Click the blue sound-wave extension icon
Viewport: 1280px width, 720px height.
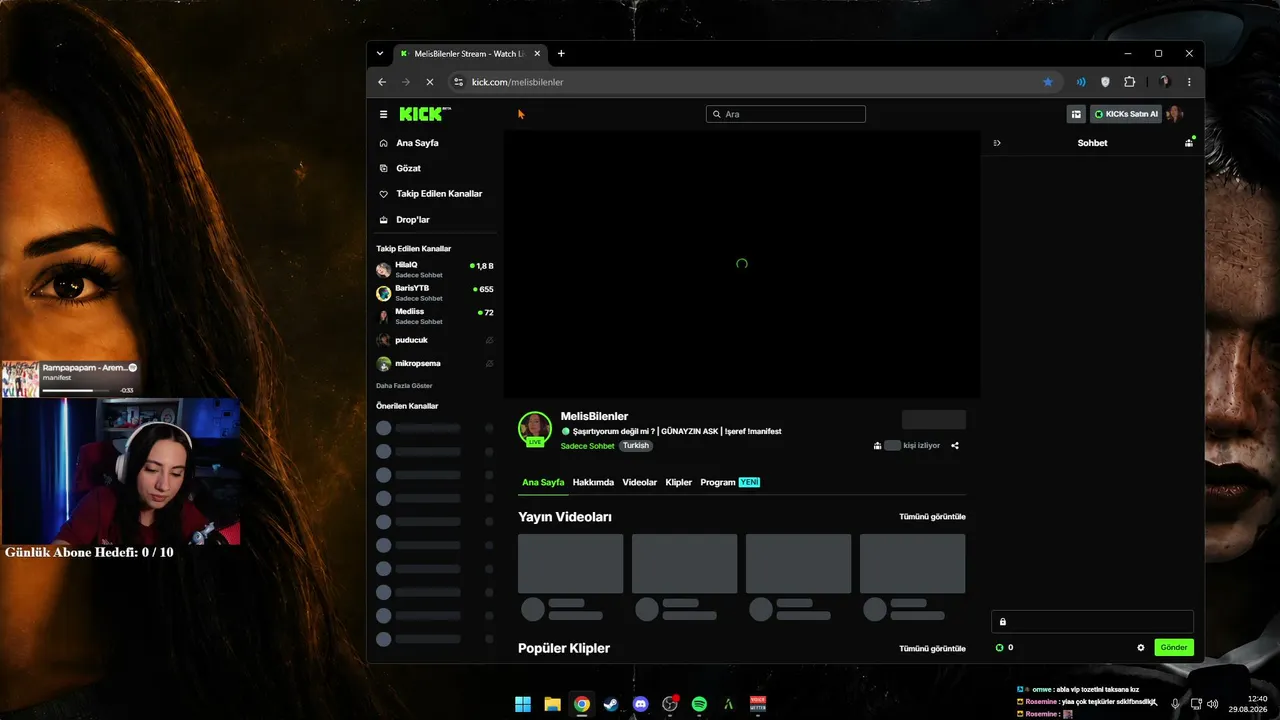[x=1081, y=82]
